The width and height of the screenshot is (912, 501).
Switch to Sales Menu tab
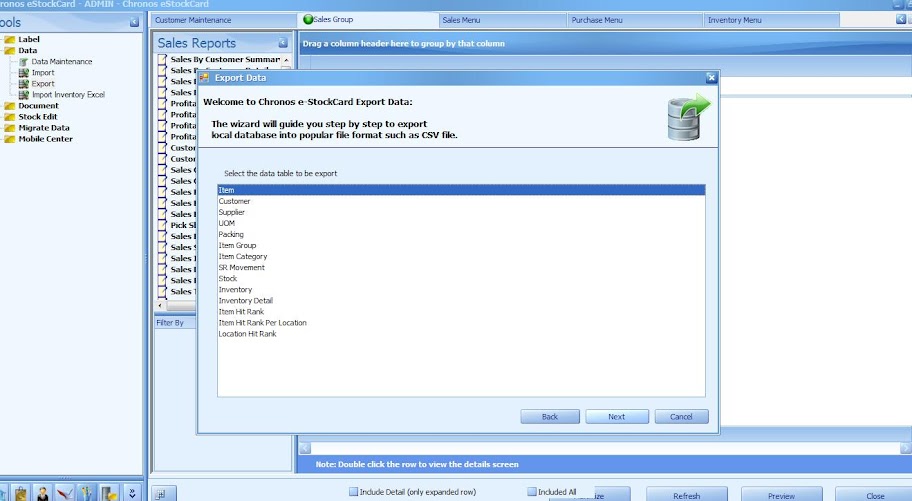pyautogui.click(x=502, y=20)
